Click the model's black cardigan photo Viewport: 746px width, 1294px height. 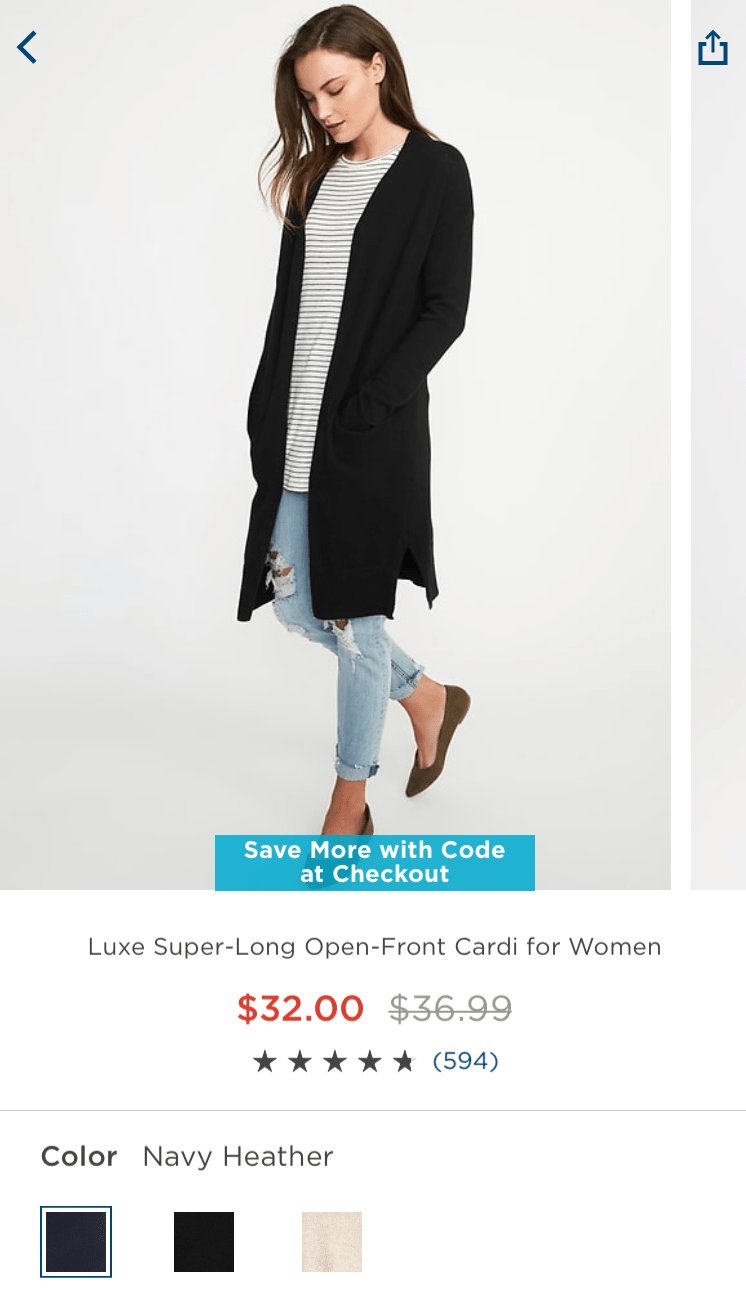[335, 445]
